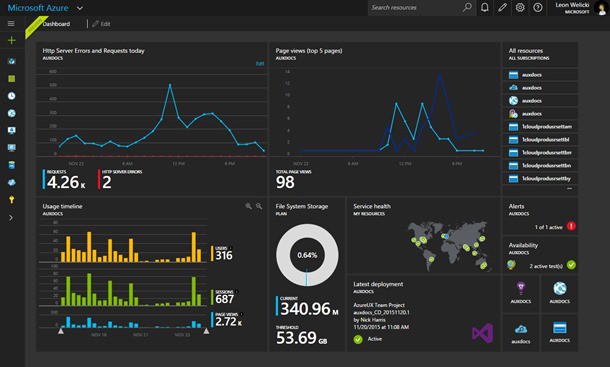Open auxdocs cloud tile at bottom right
The width and height of the screenshot is (610, 367).
(521, 333)
